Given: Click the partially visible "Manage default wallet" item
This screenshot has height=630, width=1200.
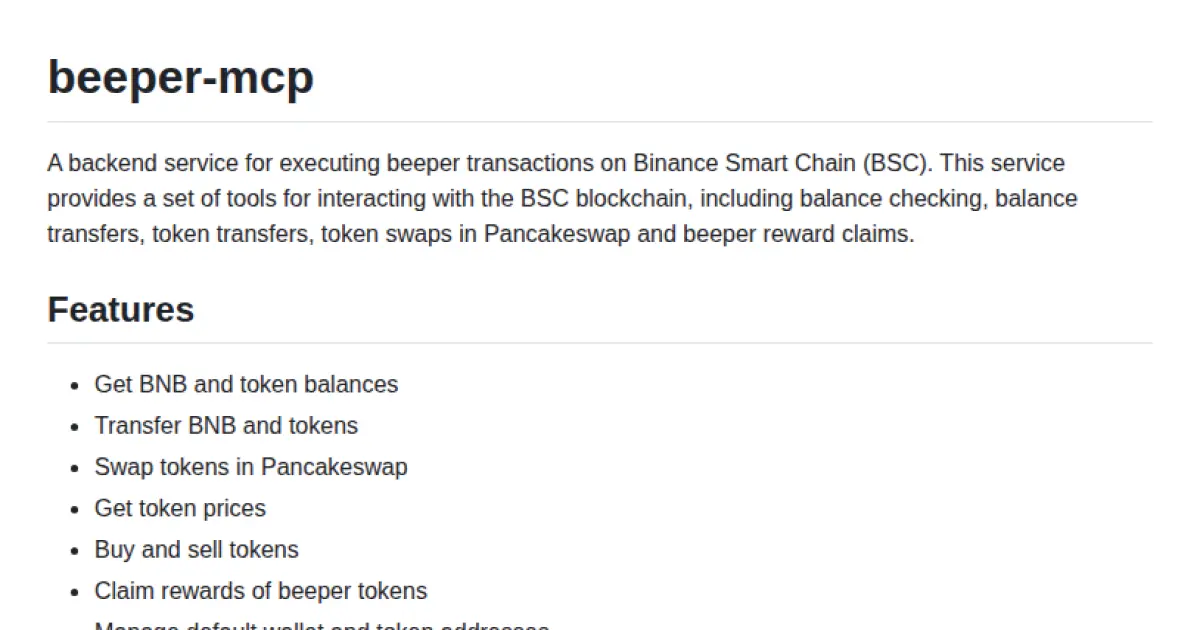Looking at the screenshot, I should 321,625.
